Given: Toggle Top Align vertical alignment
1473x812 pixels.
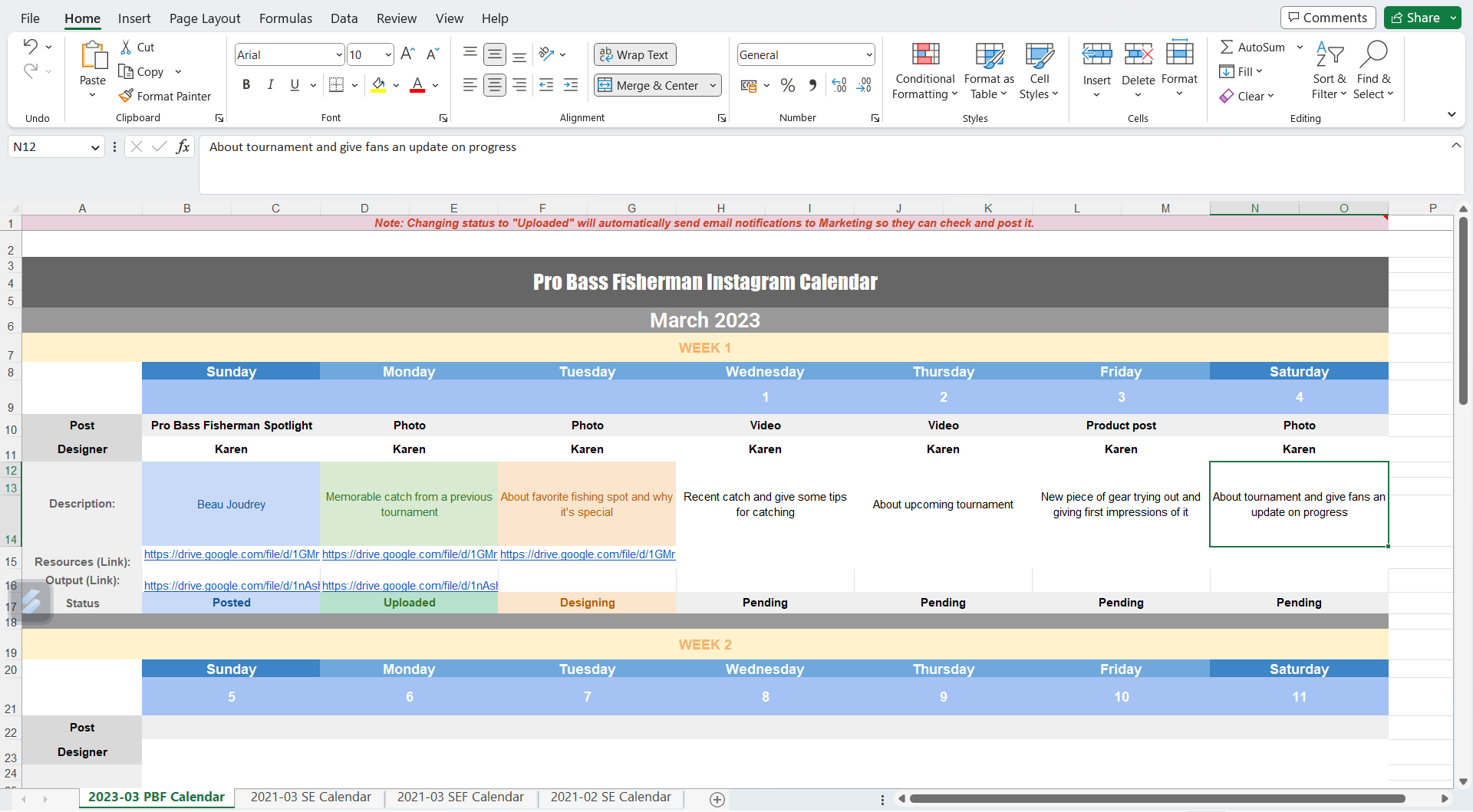Looking at the screenshot, I should pyautogui.click(x=470, y=54).
